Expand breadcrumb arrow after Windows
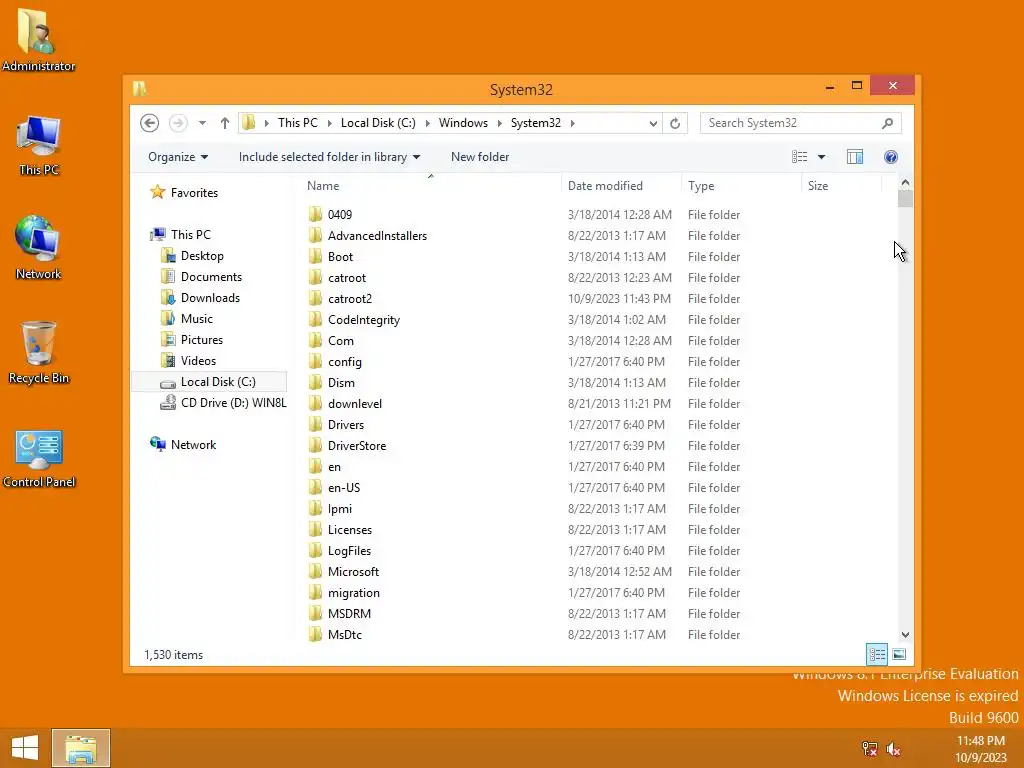 [x=500, y=123]
